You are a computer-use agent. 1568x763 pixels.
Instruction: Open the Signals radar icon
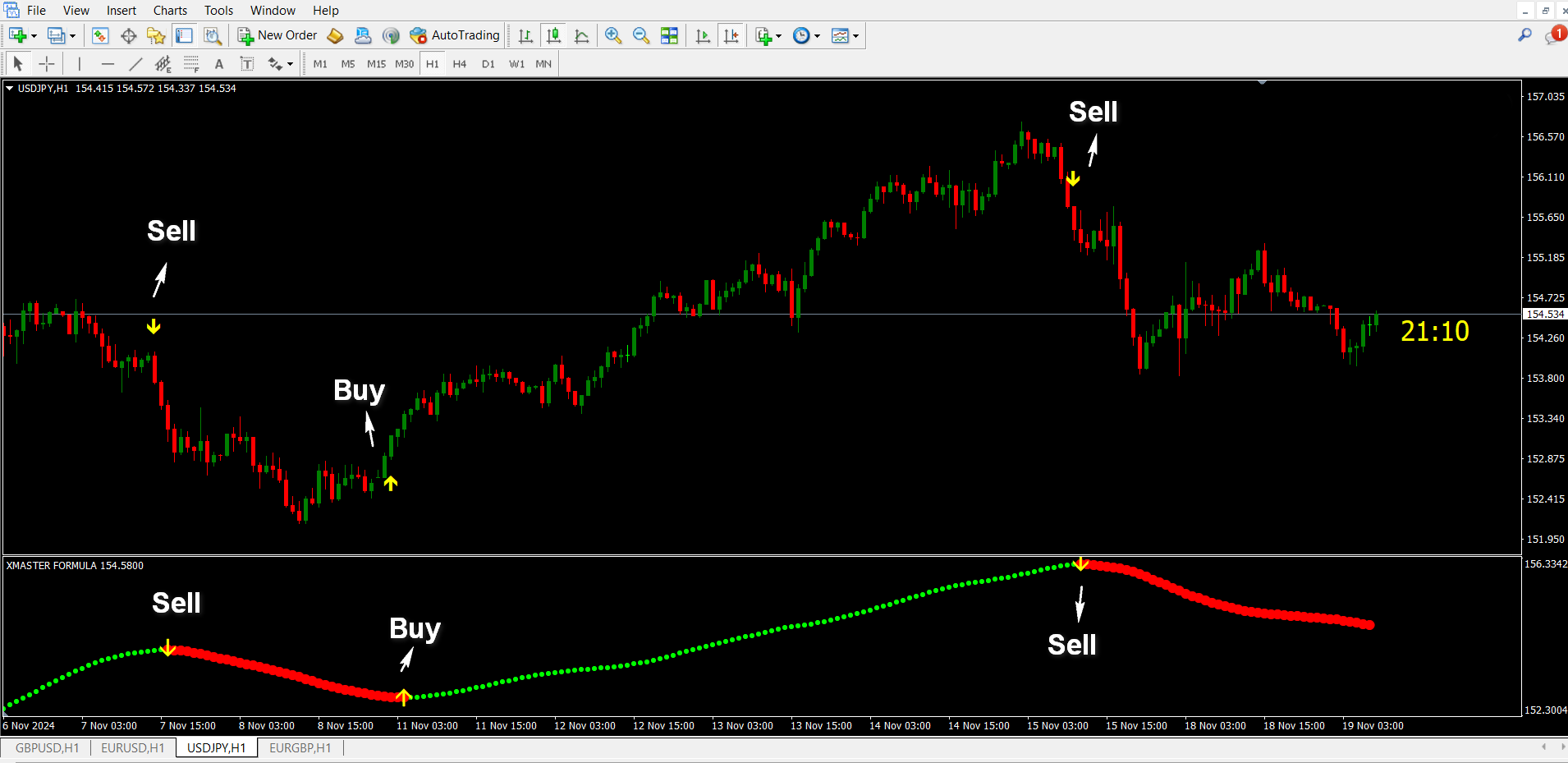(x=391, y=35)
